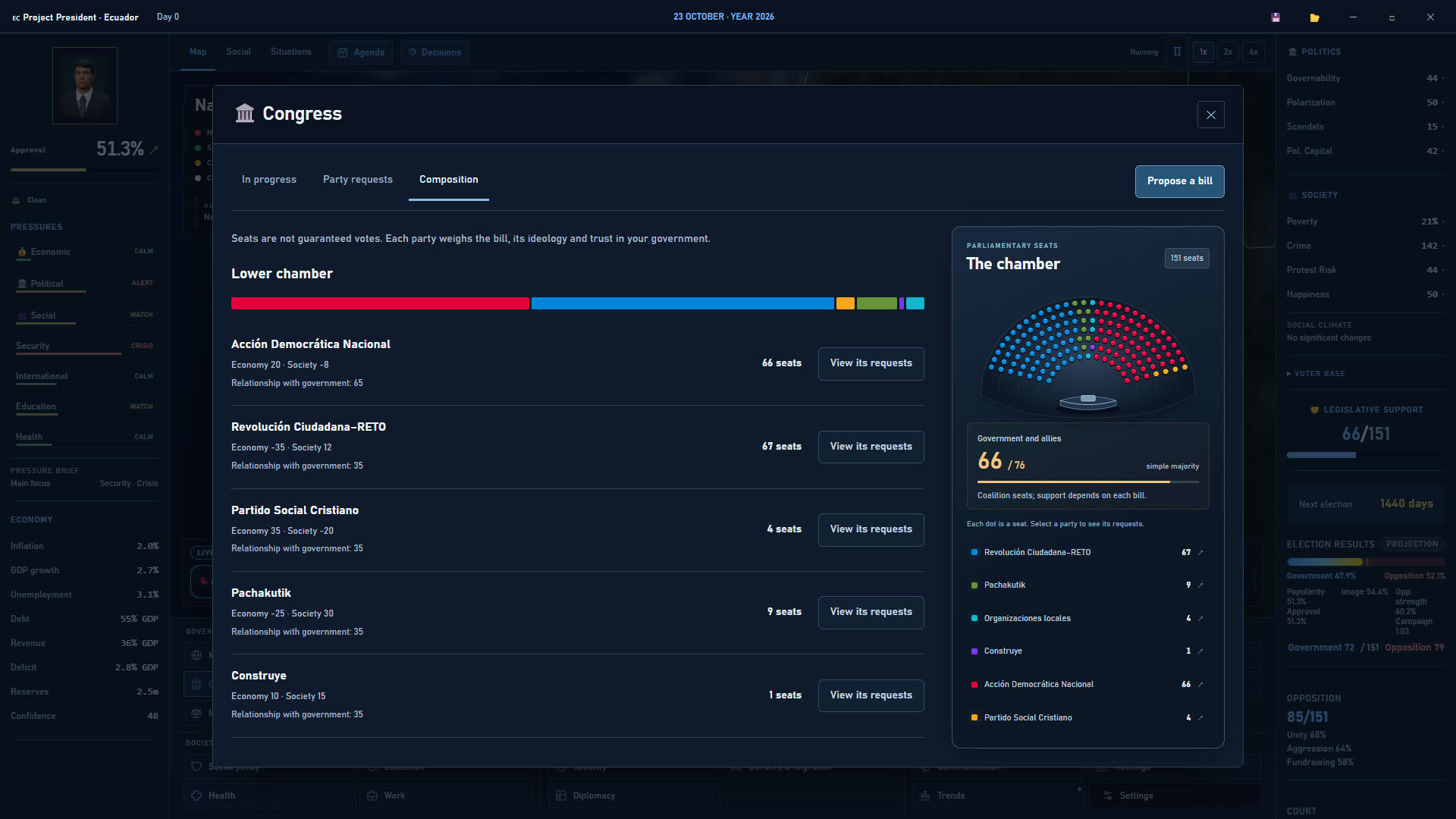The width and height of the screenshot is (1456, 819).
Task: Select the Composition tab
Action: 449,180
